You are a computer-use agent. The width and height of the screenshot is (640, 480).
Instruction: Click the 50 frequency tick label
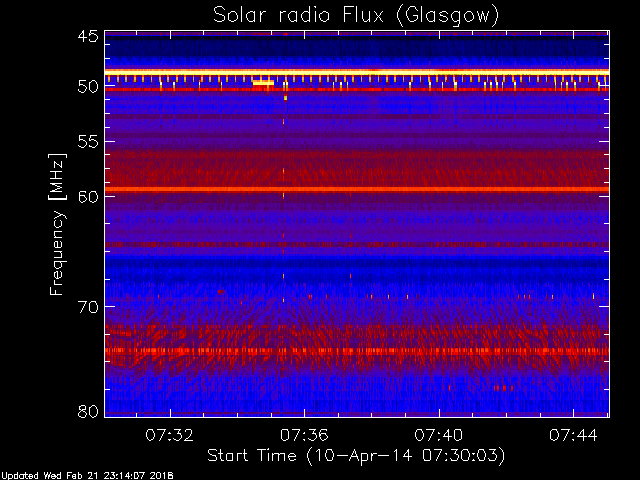point(88,86)
